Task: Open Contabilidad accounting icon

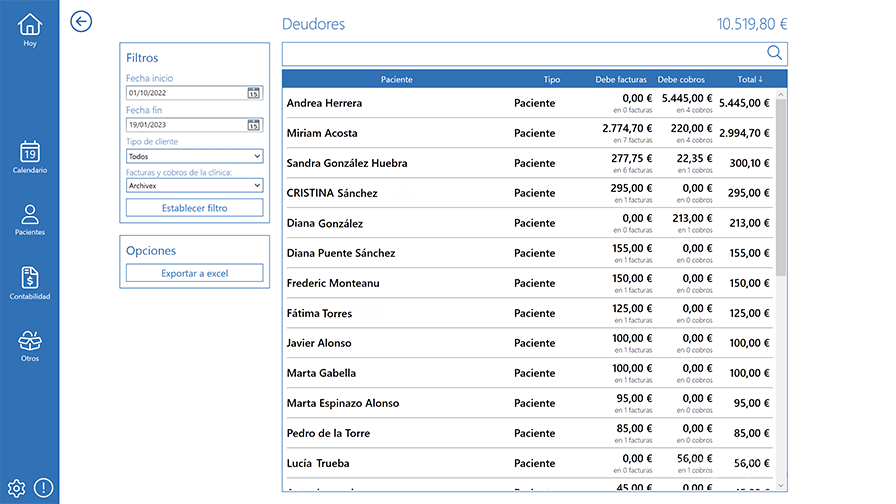Action: coord(30,282)
